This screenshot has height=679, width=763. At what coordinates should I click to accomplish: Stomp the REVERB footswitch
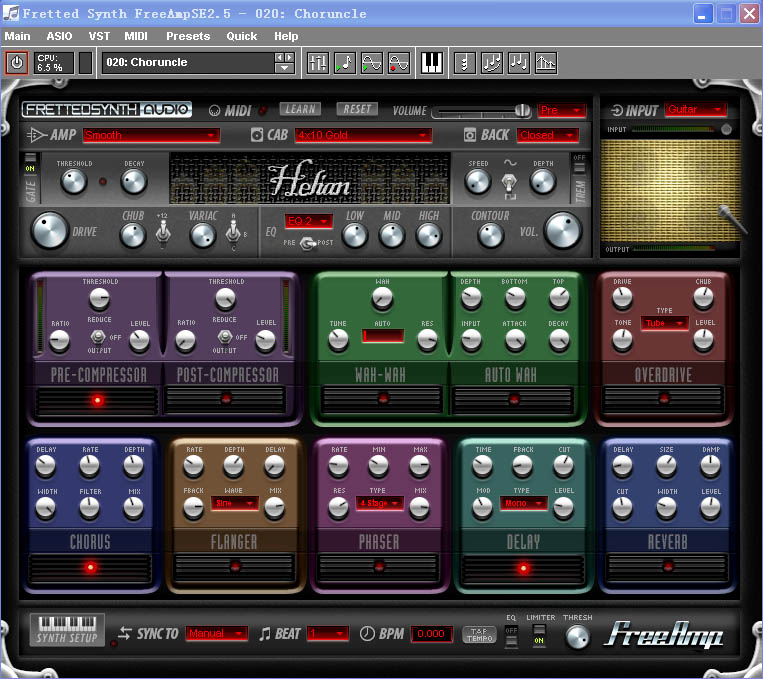(668, 567)
